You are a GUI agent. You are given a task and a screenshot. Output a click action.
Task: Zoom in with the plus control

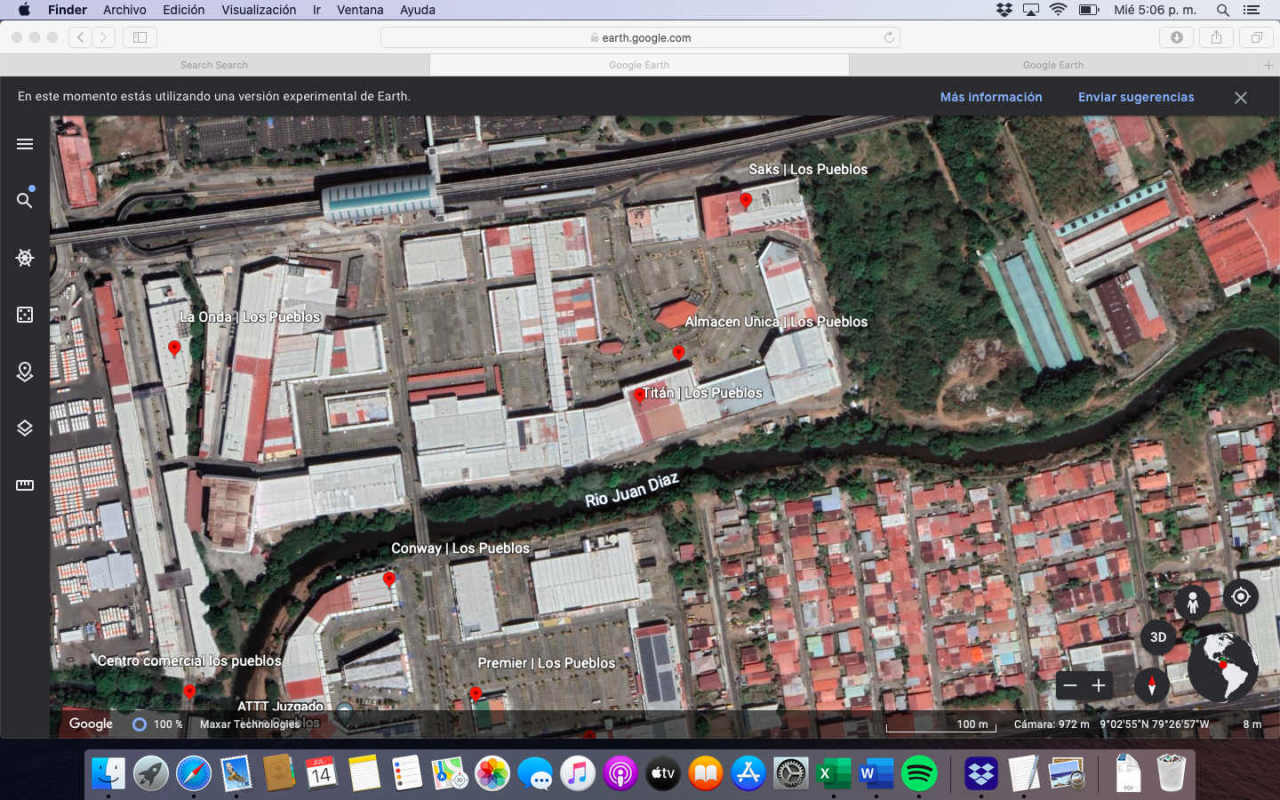pyautogui.click(x=1099, y=686)
